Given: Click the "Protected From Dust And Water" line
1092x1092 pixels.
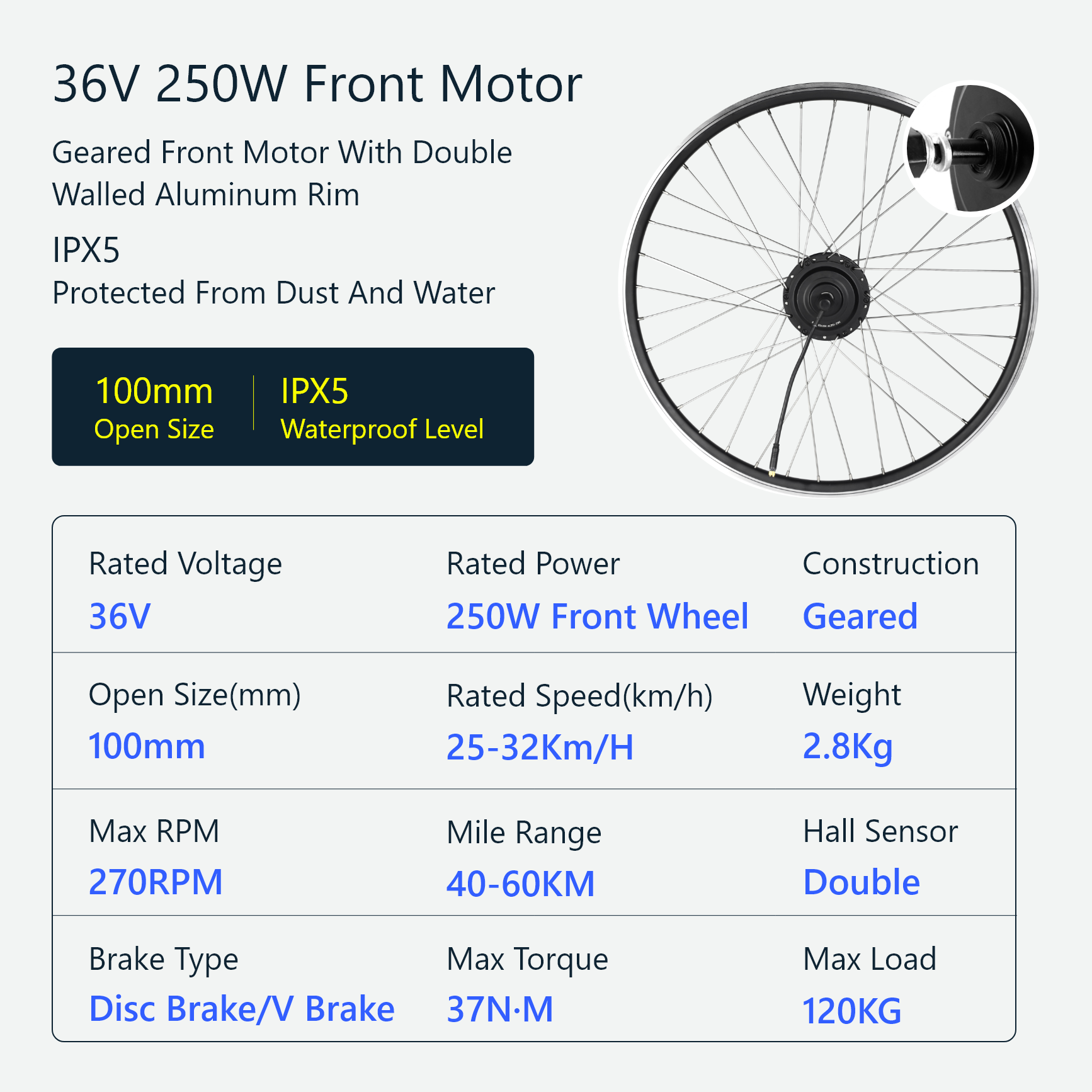Looking at the screenshot, I should pos(273,293).
